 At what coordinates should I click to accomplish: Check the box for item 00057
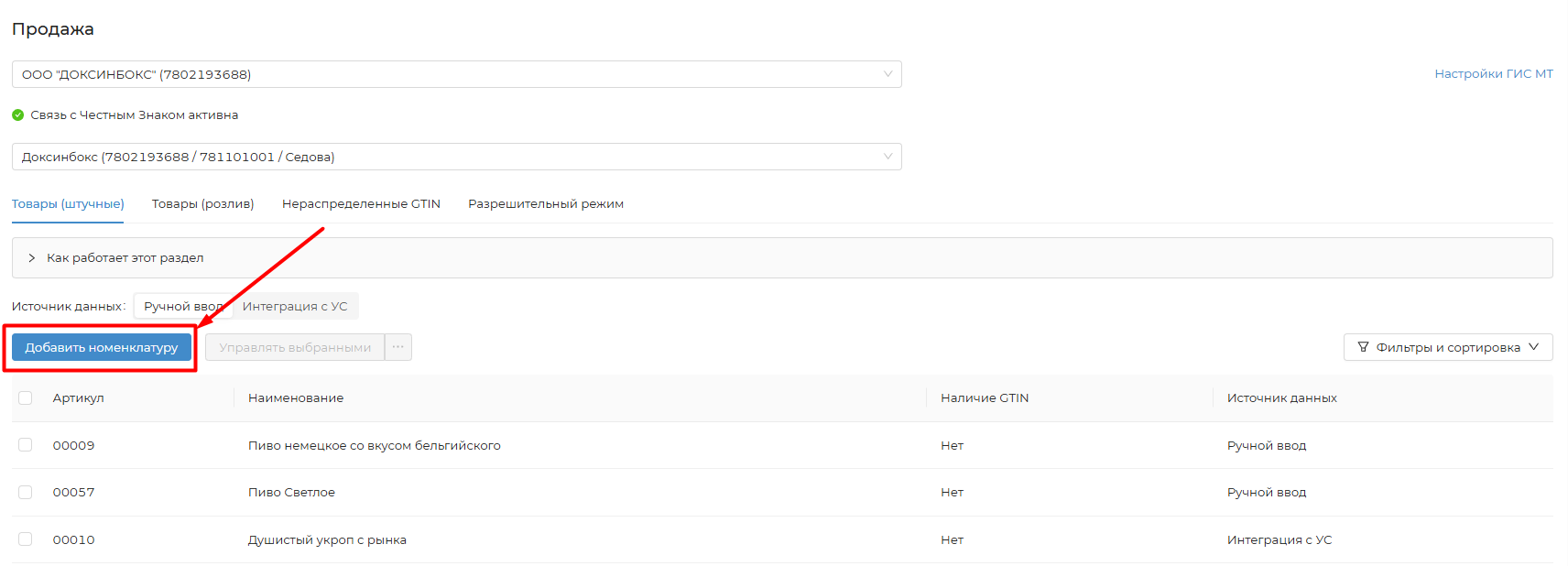(x=26, y=492)
